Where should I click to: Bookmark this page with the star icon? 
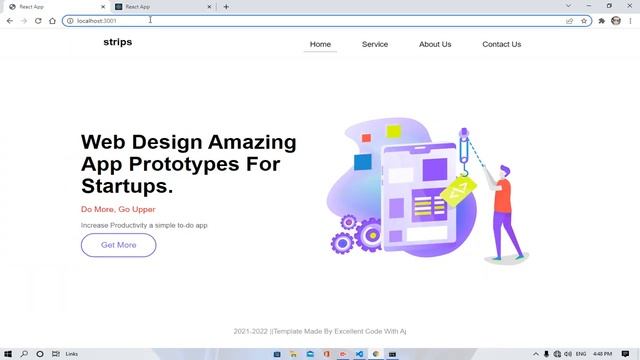pos(584,21)
